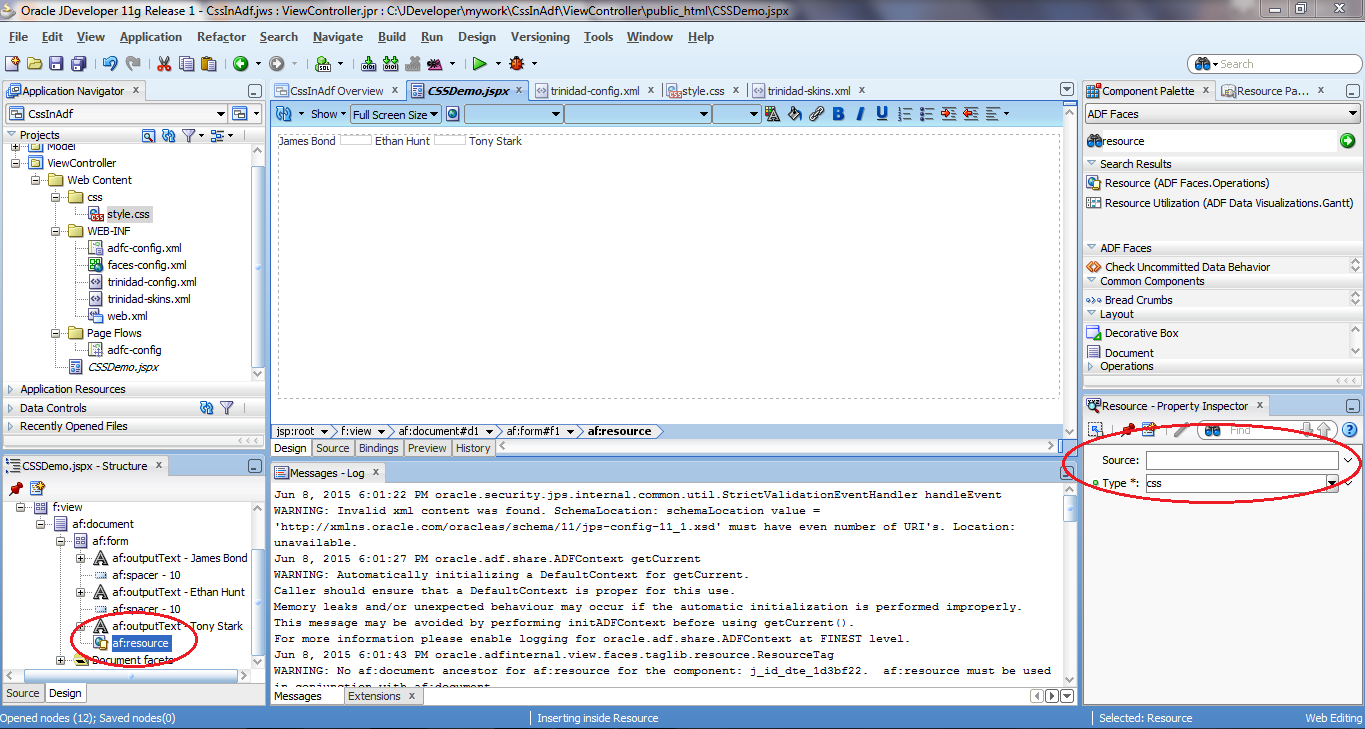The height and width of the screenshot is (729, 1365).
Task: Navigate back with green arrow icon
Action: pyautogui.click(x=240, y=63)
